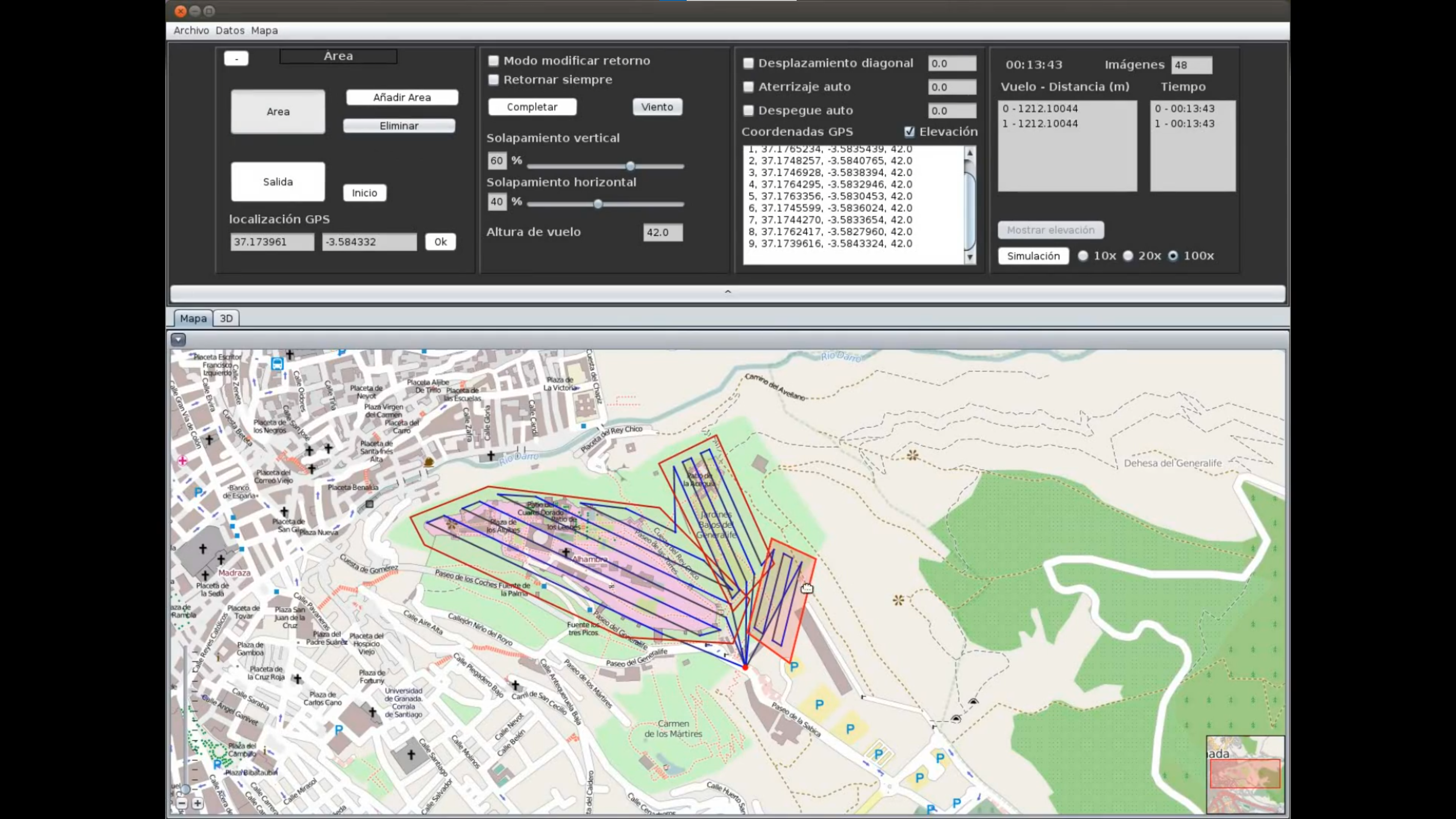Image resolution: width=1456 pixels, height=819 pixels.
Task: Click the red start point marker on map
Action: click(745, 667)
